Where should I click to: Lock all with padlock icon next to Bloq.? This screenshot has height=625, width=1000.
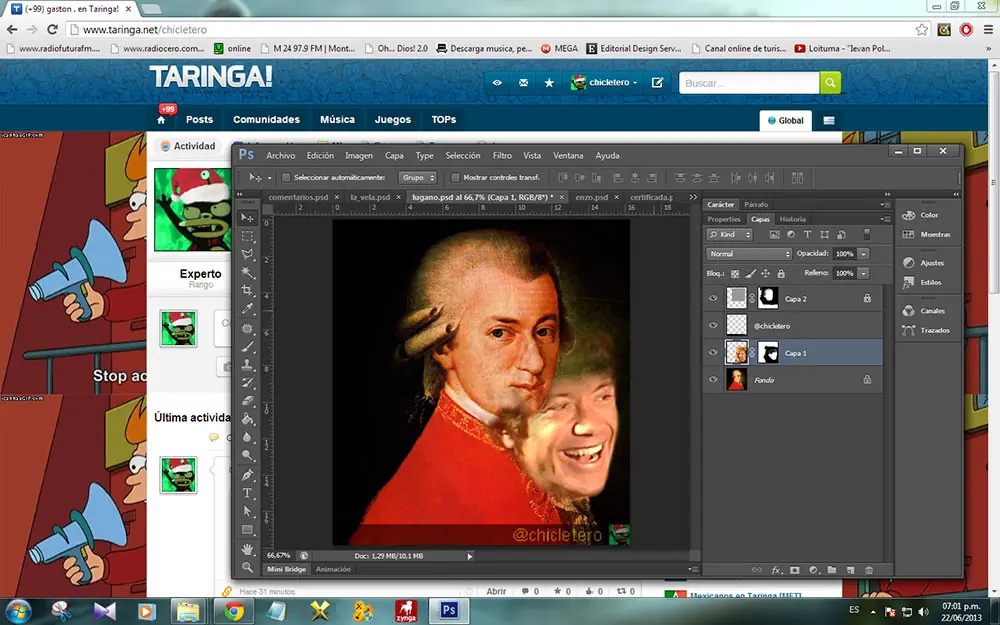tap(781, 274)
